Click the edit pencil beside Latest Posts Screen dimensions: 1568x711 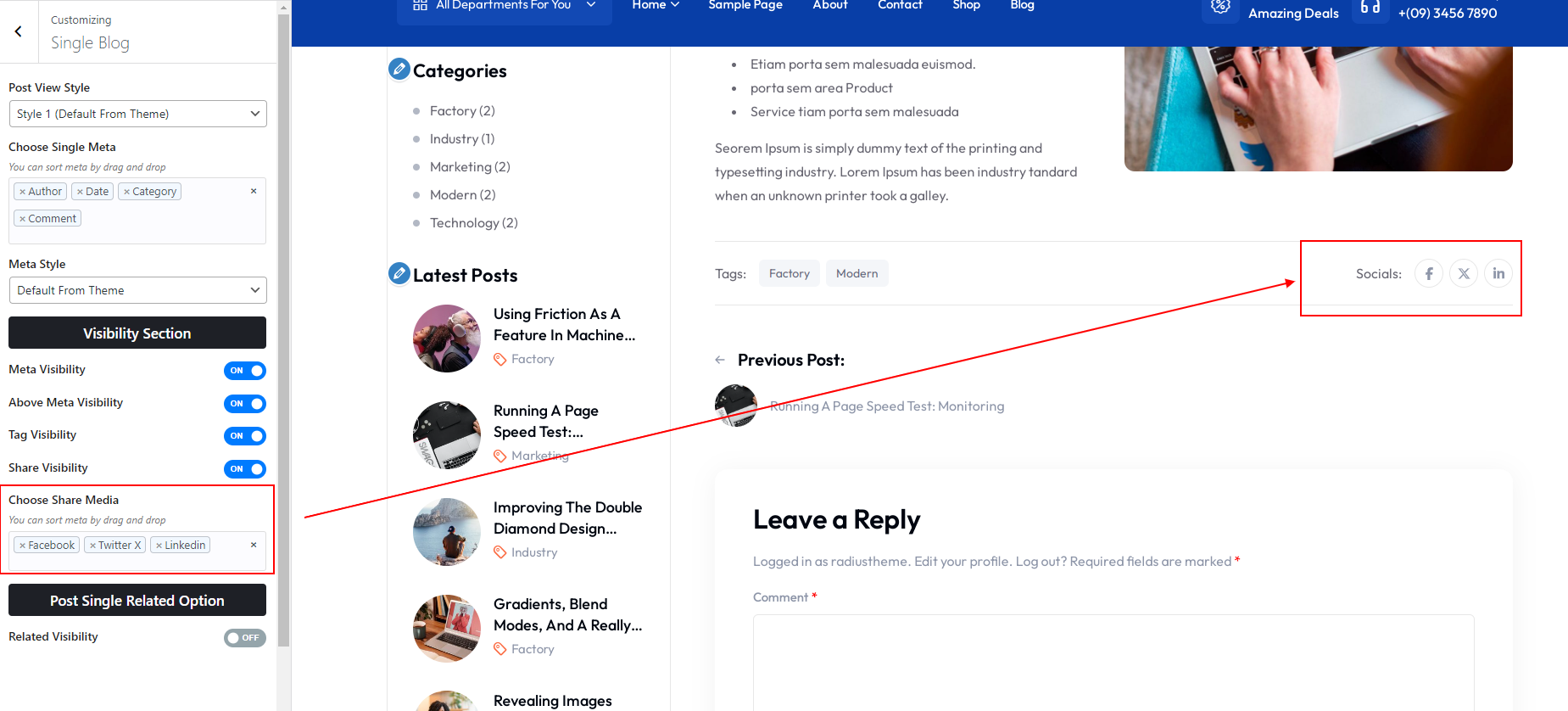pyautogui.click(x=399, y=273)
